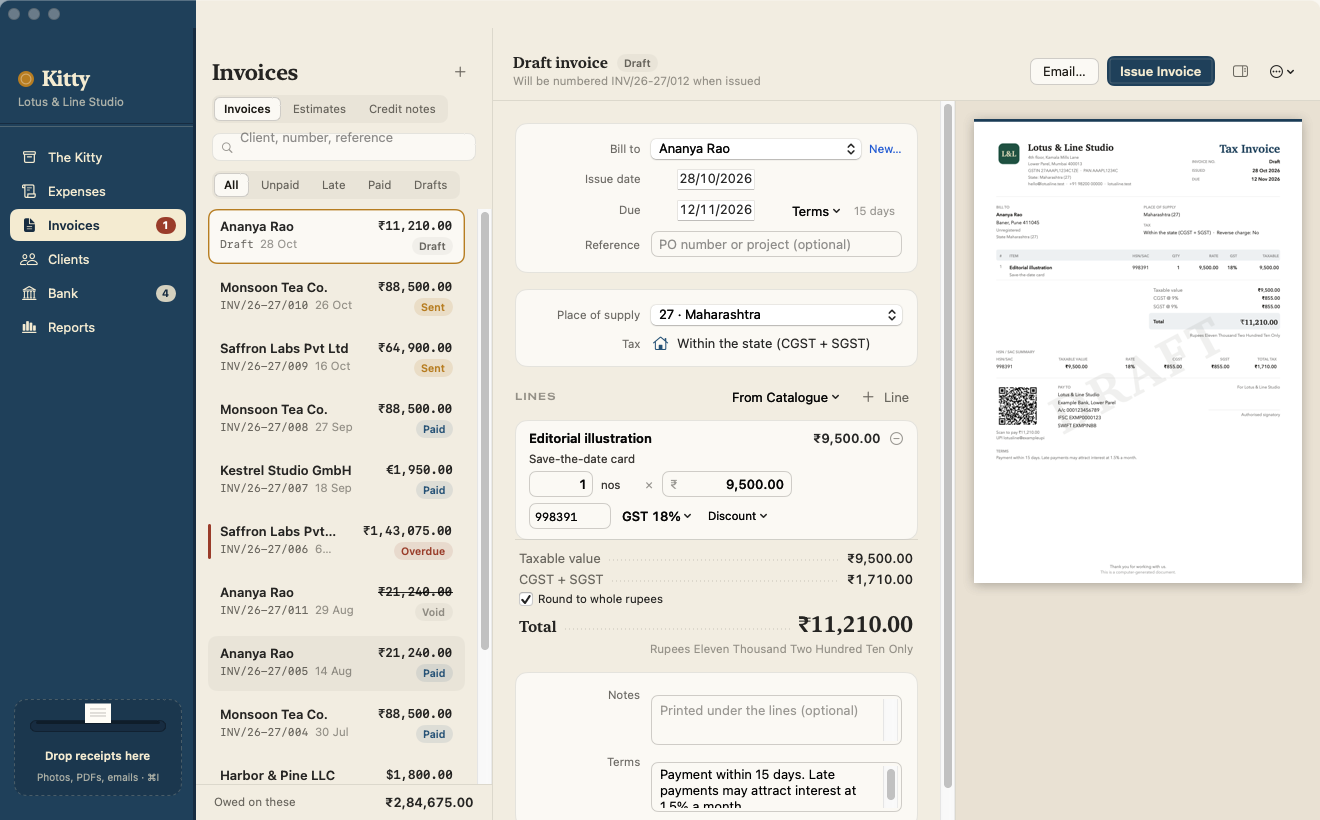1320x820 pixels.
Task: Click the Terms text scrollbar
Action: click(890, 785)
